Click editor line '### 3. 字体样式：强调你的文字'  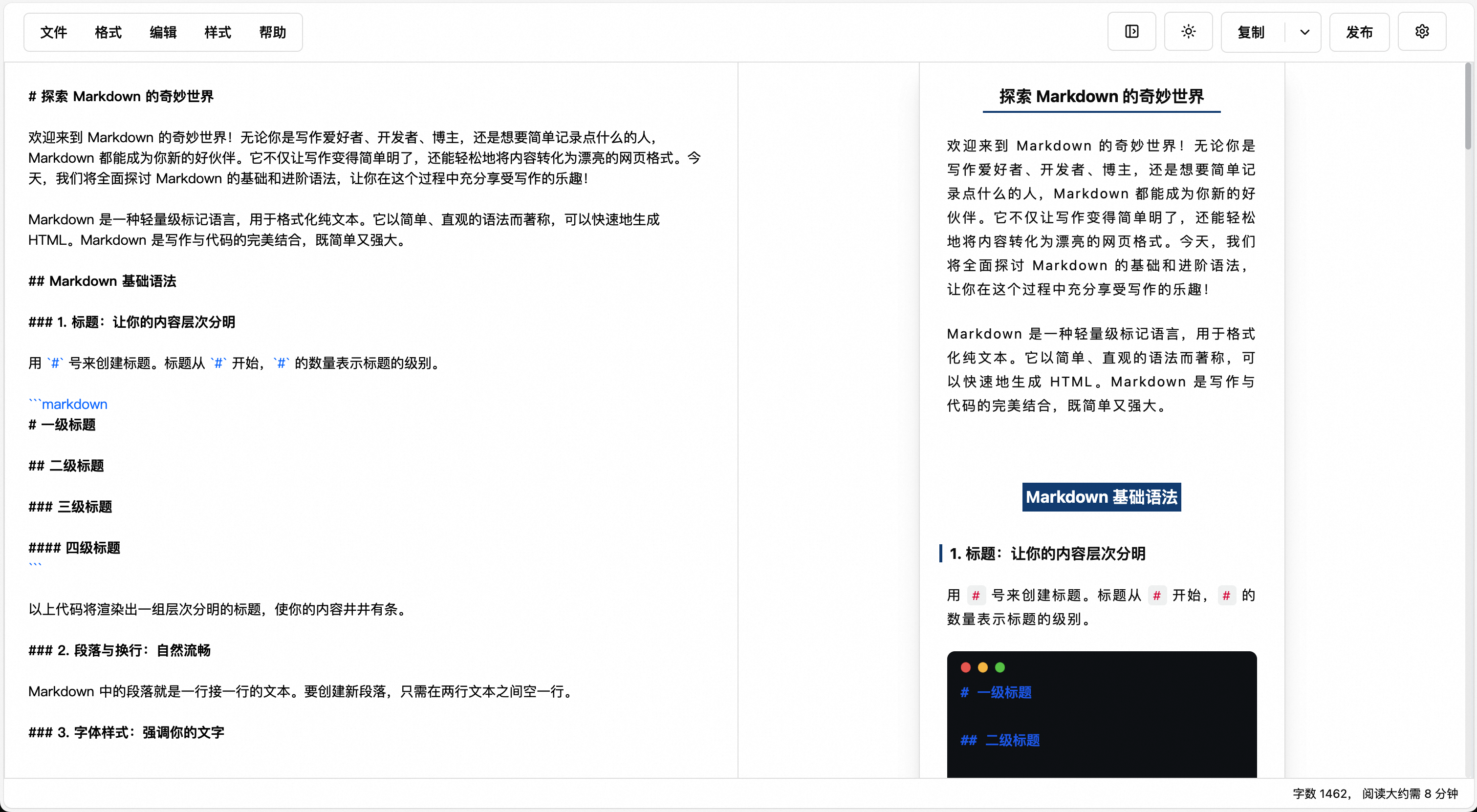click(126, 732)
